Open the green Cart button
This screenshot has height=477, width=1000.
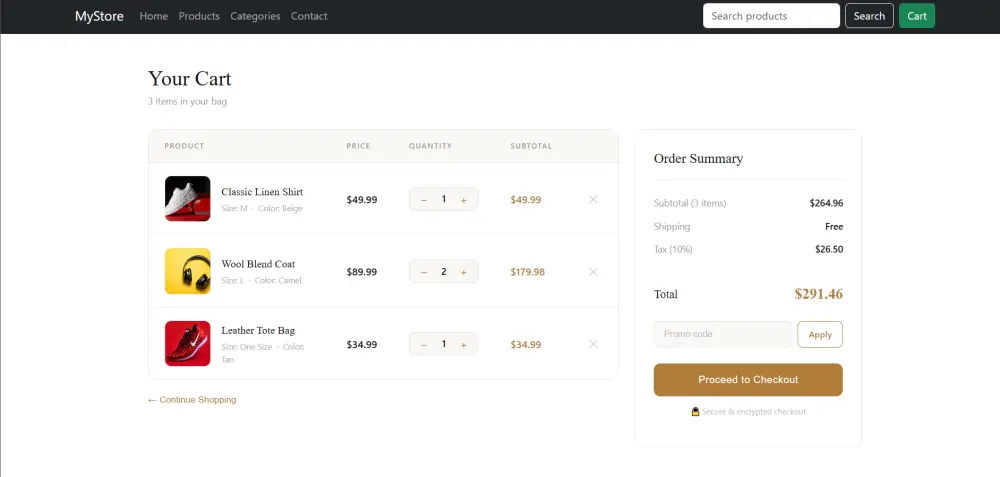click(x=917, y=16)
